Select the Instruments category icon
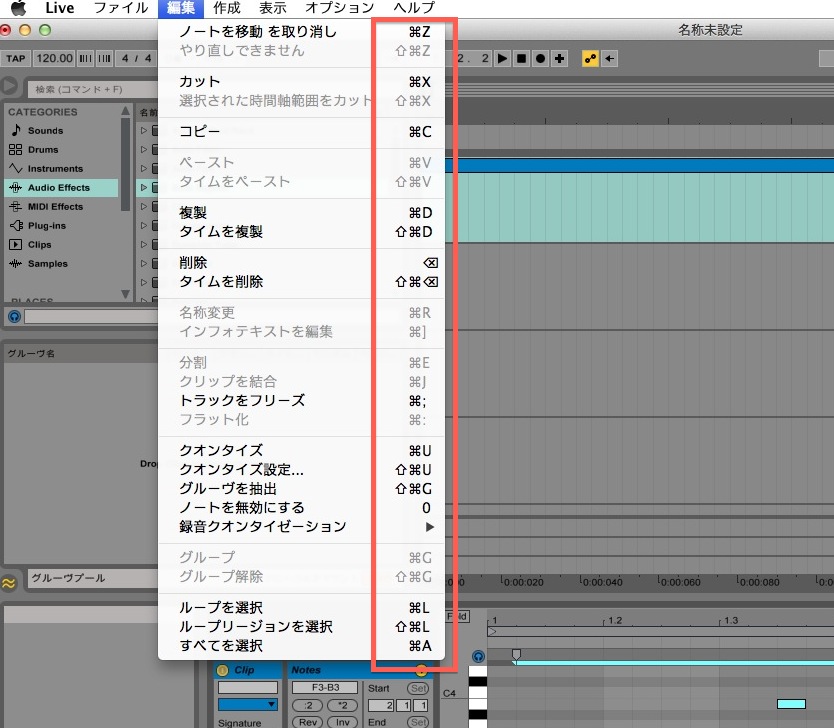Screen dimensions: 834x728 15,169
